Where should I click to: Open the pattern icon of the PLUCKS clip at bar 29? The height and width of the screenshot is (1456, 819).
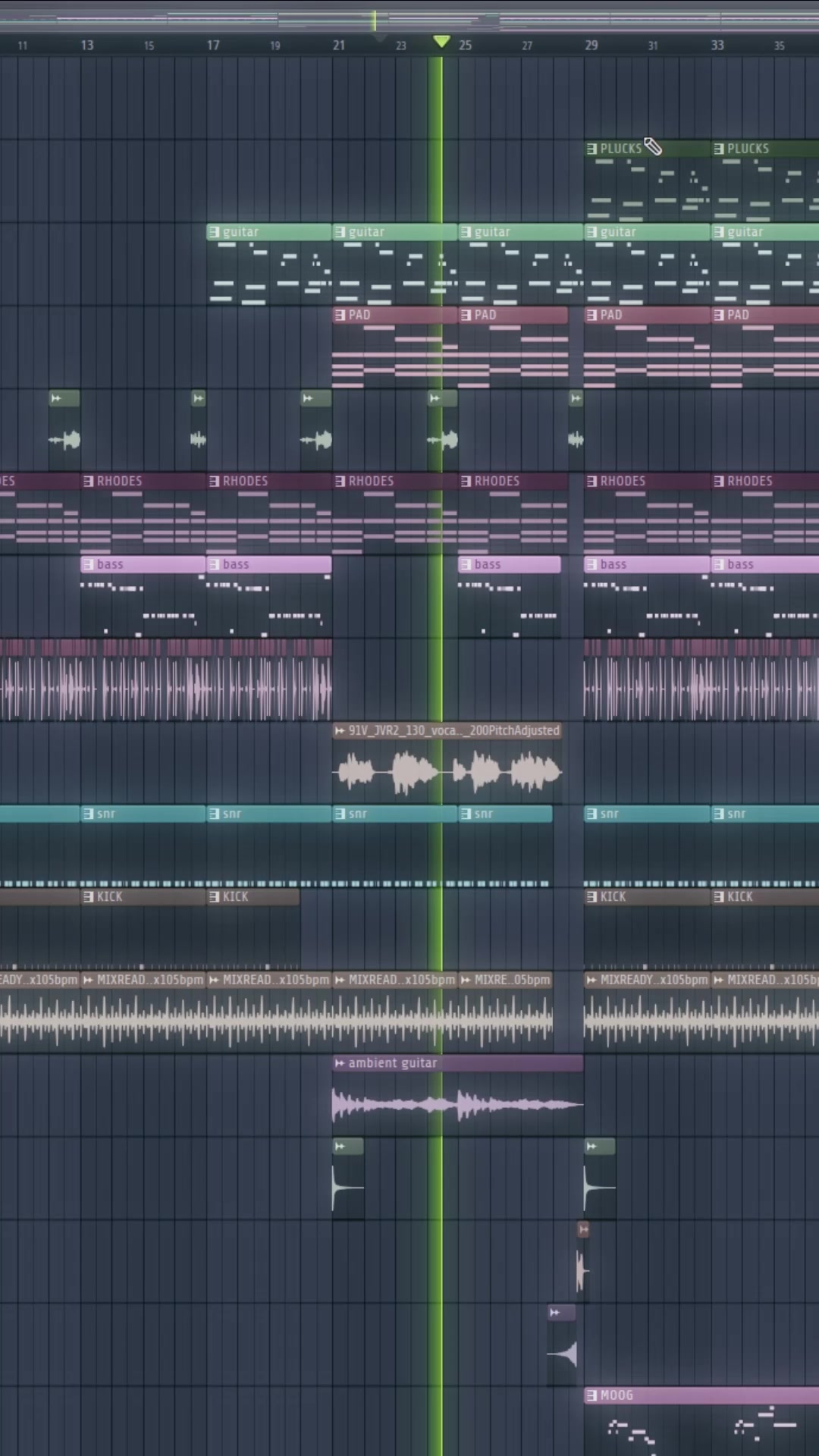[x=591, y=149]
